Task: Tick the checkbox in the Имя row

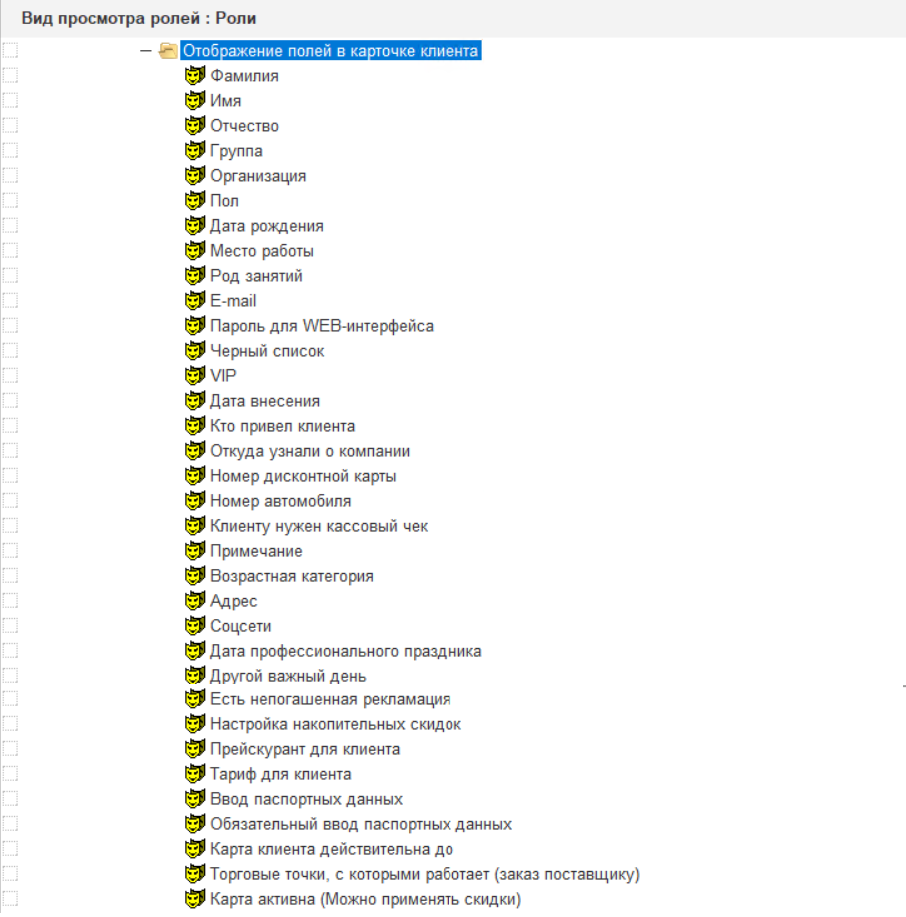Action: pos(11,101)
